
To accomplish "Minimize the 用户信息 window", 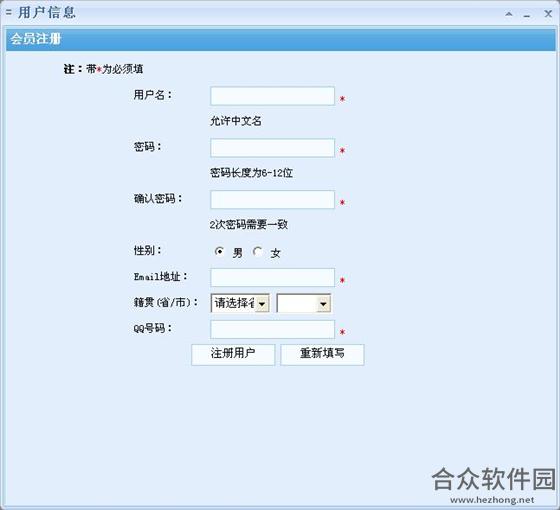I will (x=527, y=15).
